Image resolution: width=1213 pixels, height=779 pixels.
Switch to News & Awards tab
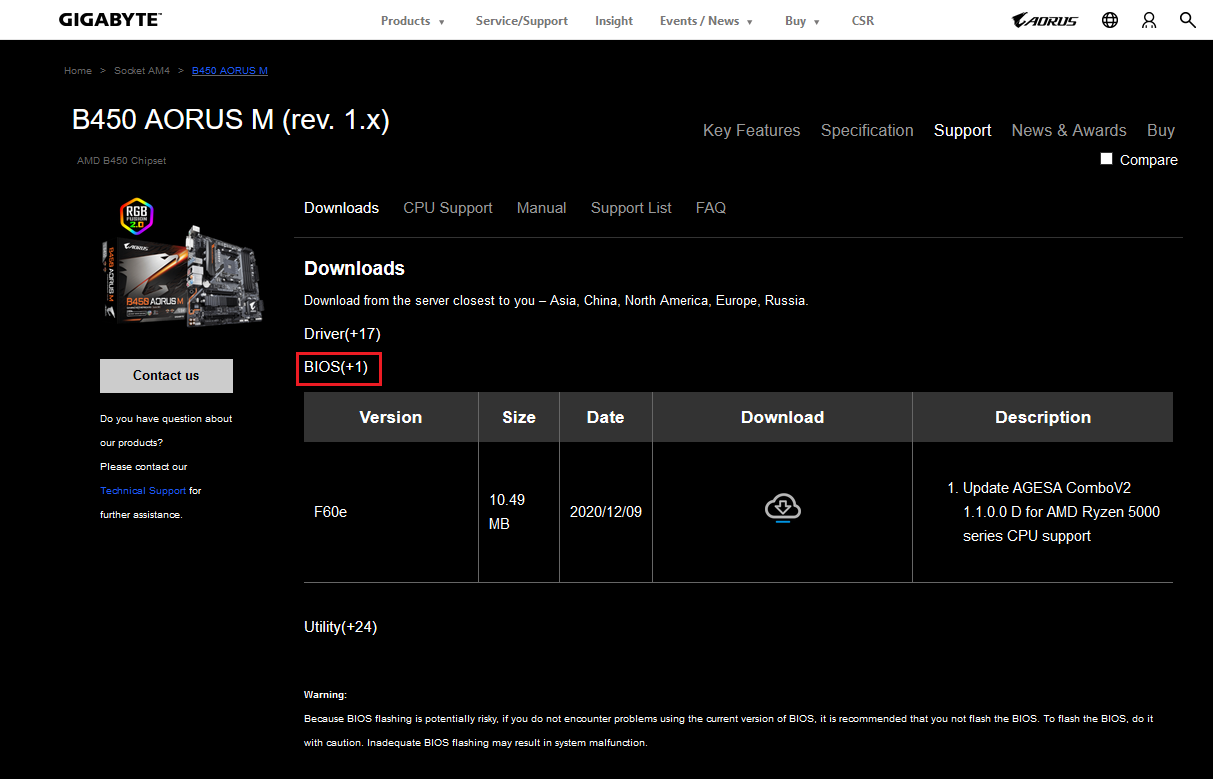point(1069,131)
